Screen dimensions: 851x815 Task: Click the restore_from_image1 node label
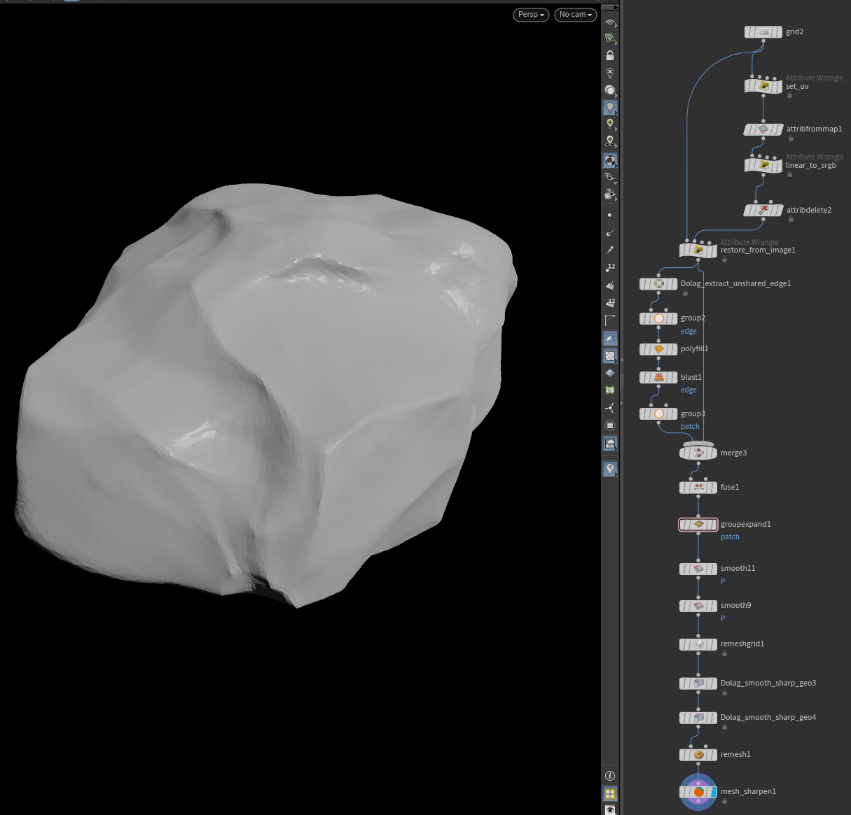[x=757, y=250]
